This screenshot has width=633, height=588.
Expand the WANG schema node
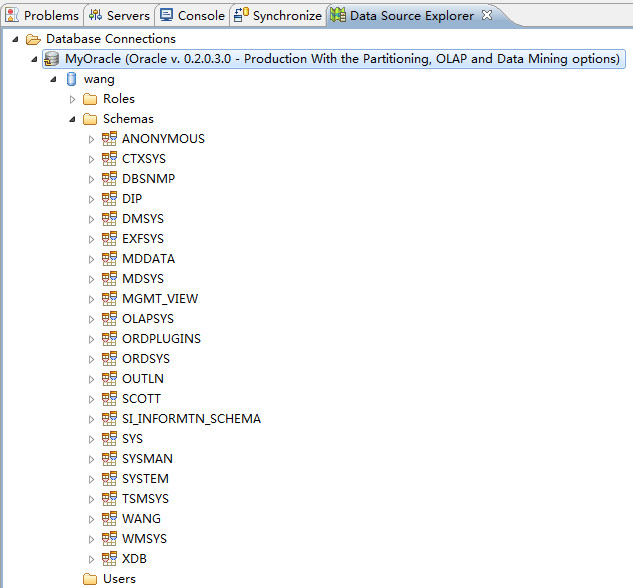pos(91,519)
